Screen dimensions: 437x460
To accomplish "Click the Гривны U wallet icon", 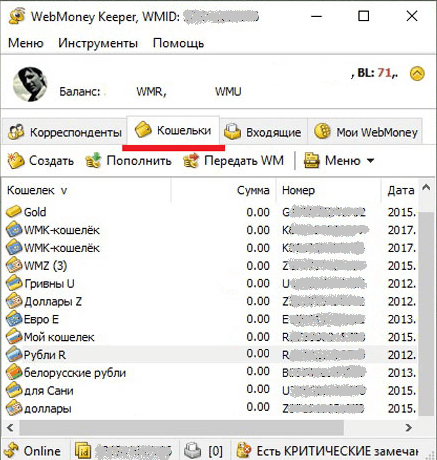I will (14, 283).
